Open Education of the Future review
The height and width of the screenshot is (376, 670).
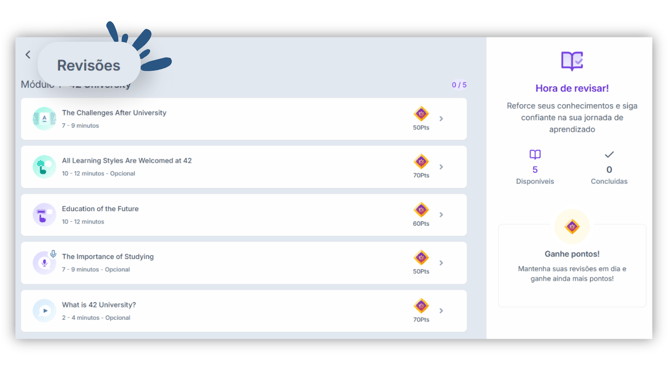(x=244, y=215)
